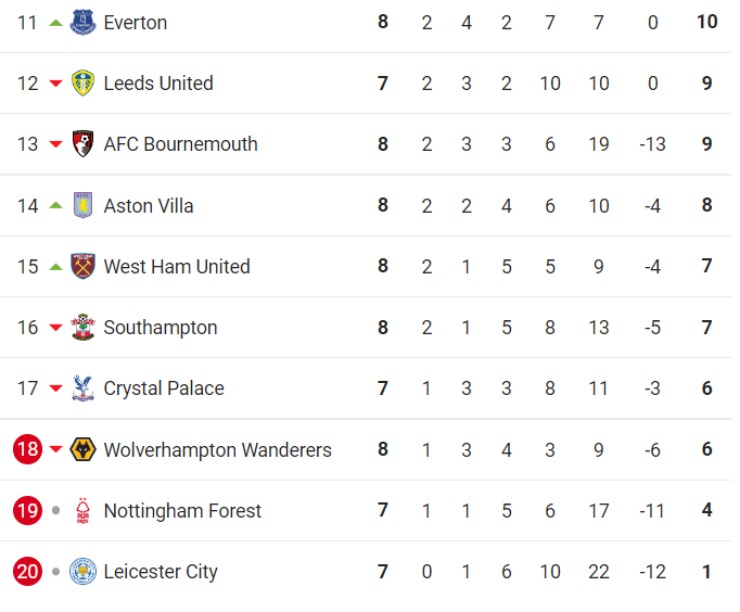
Task: Click the West Ham United crest
Action: 83,267
